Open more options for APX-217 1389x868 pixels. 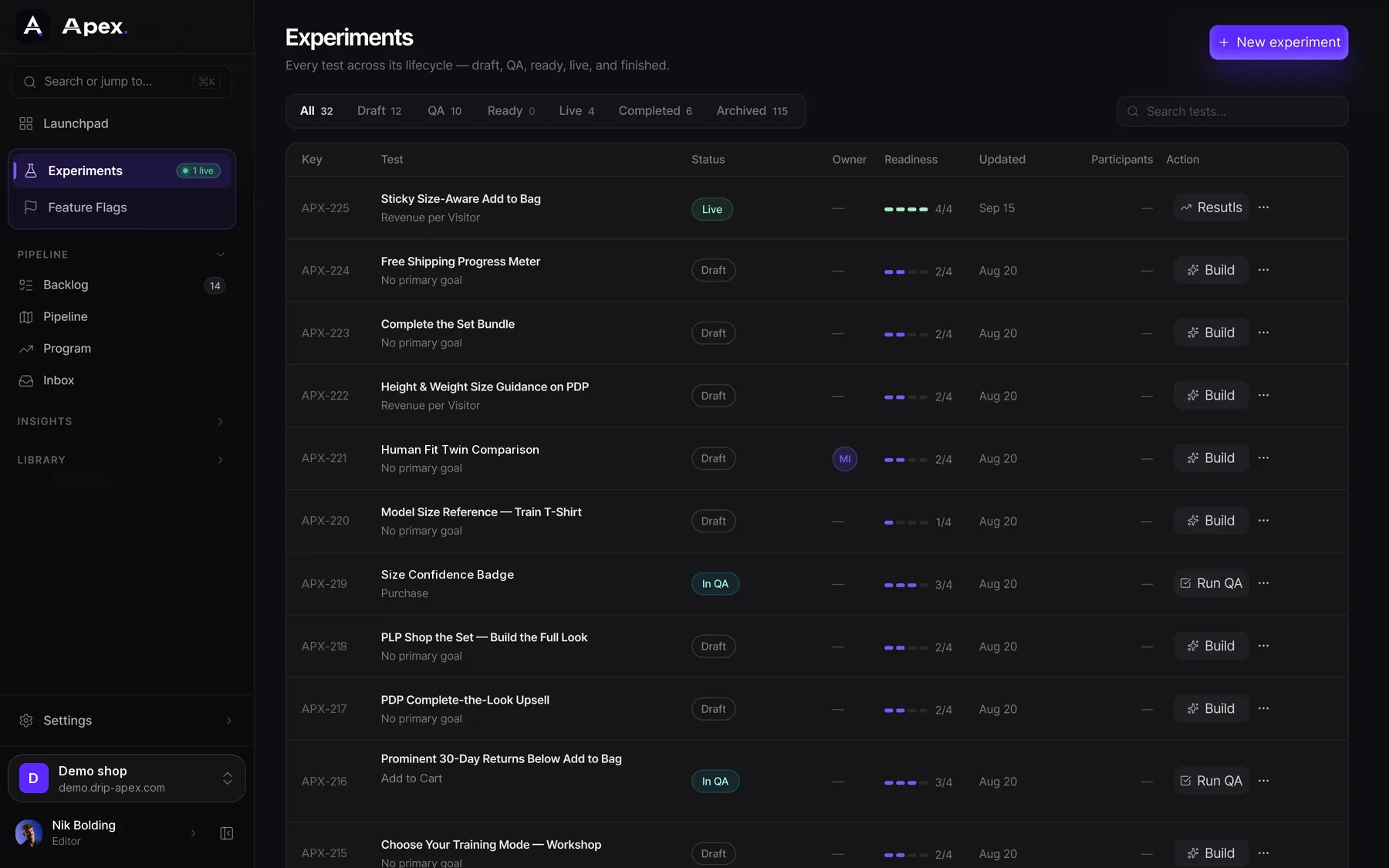click(1263, 708)
